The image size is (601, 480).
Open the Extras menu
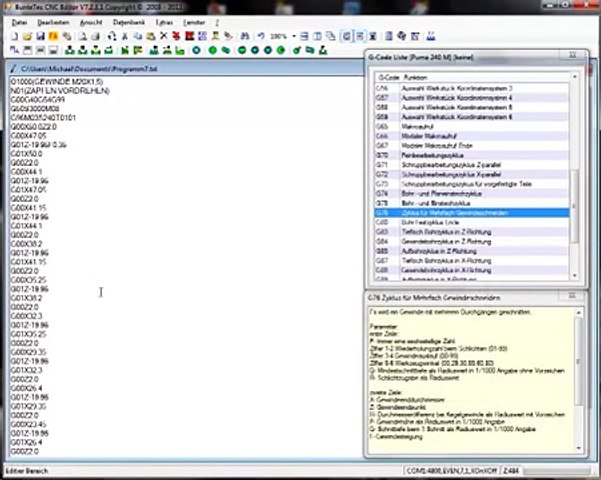point(164,23)
